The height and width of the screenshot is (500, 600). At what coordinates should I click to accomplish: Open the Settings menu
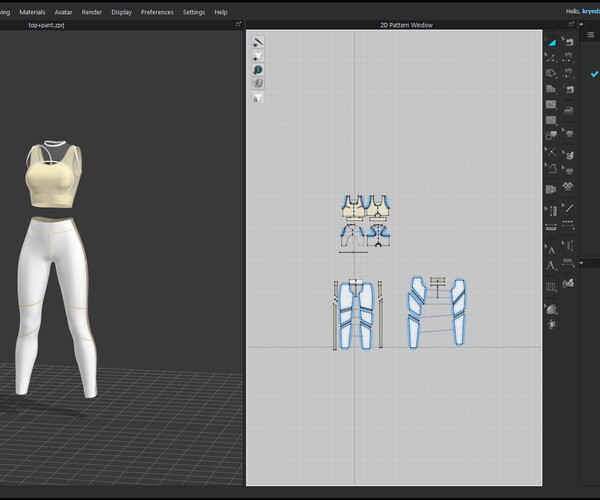pyautogui.click(x=194, y=12)
